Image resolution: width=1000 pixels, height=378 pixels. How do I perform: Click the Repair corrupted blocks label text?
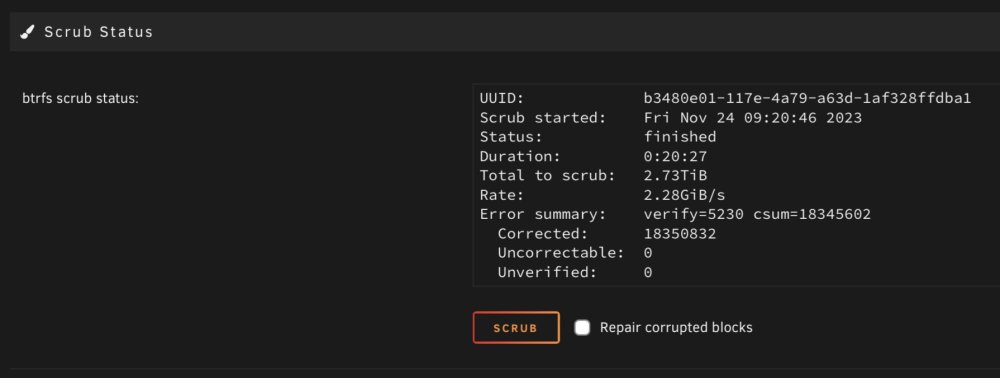676,328
